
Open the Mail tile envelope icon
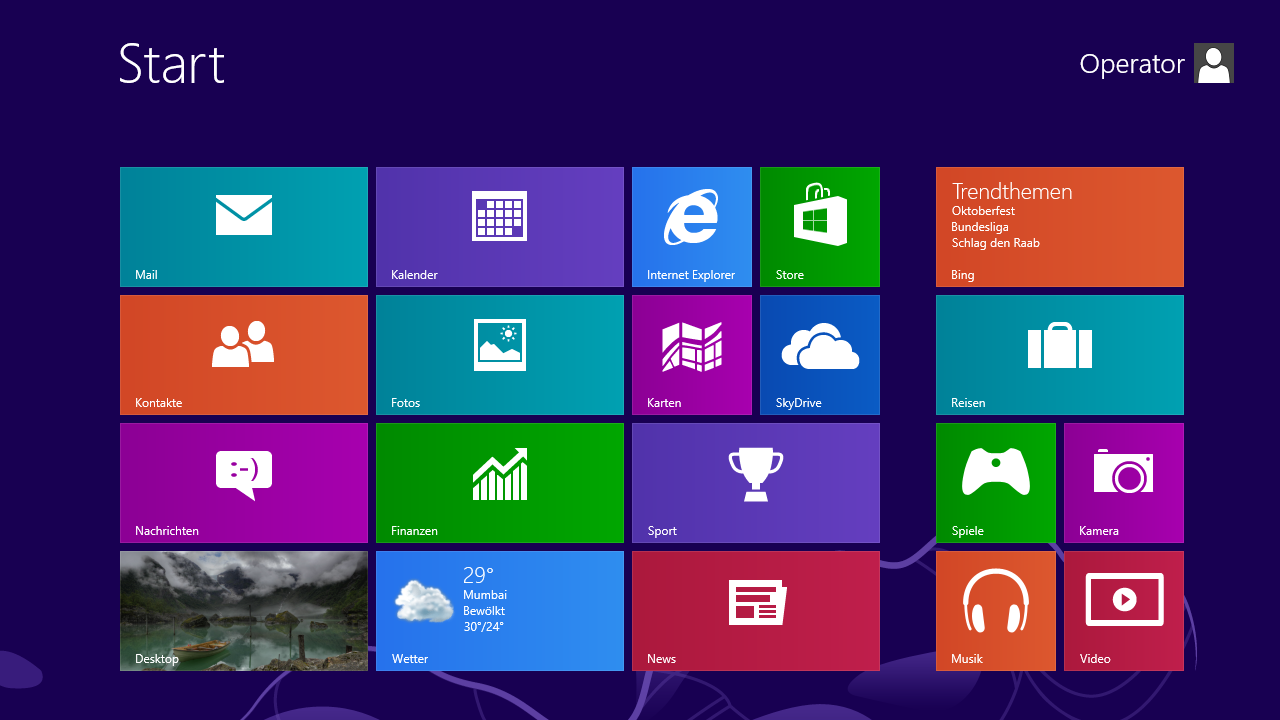click(x=244, y=215)
